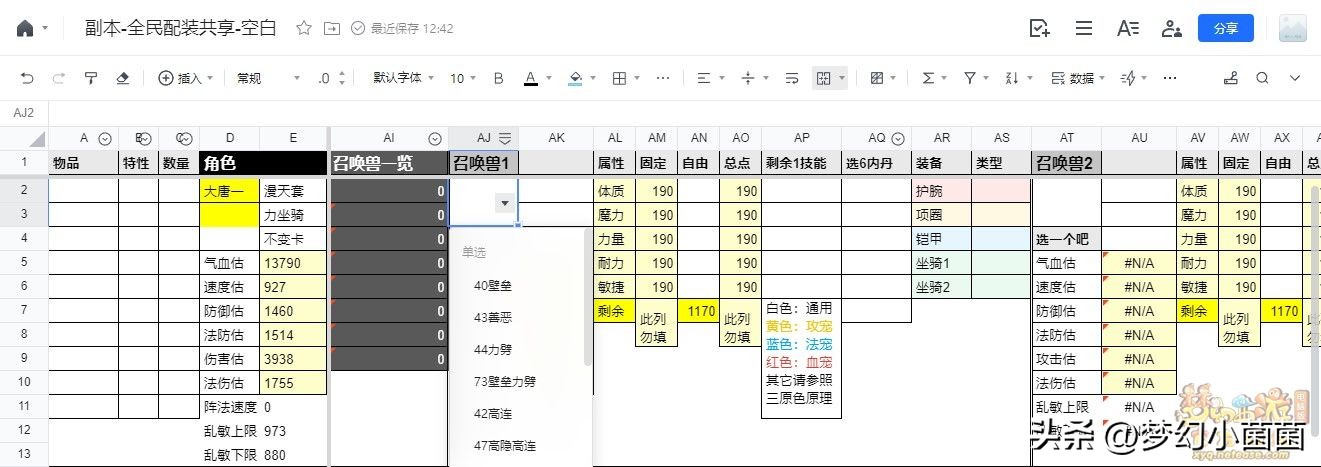Image resolution: width=1321 pixels, height=467 pixels.
Task: Open the dropdown arrow next to Home icon
Action: pos(45,29)
